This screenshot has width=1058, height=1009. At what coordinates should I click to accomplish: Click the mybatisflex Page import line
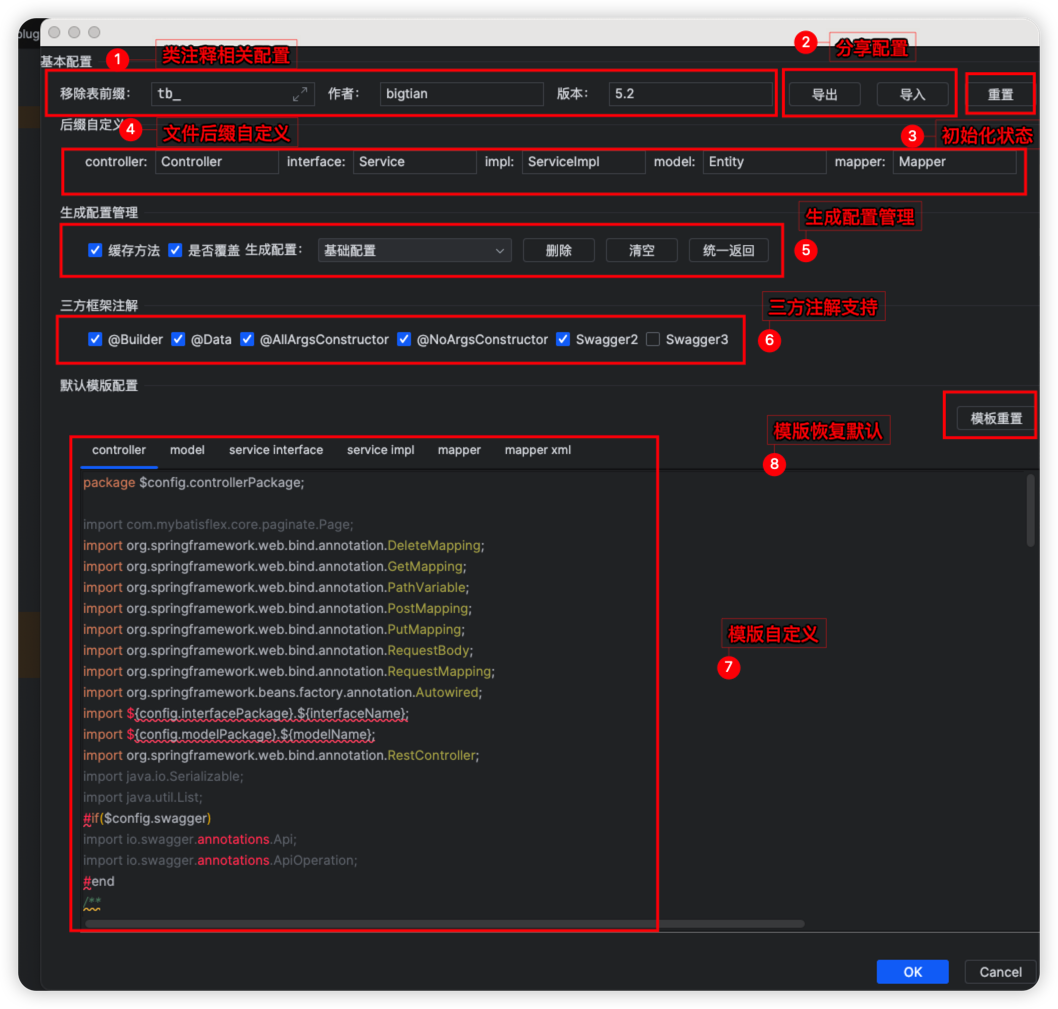[218, 524]
